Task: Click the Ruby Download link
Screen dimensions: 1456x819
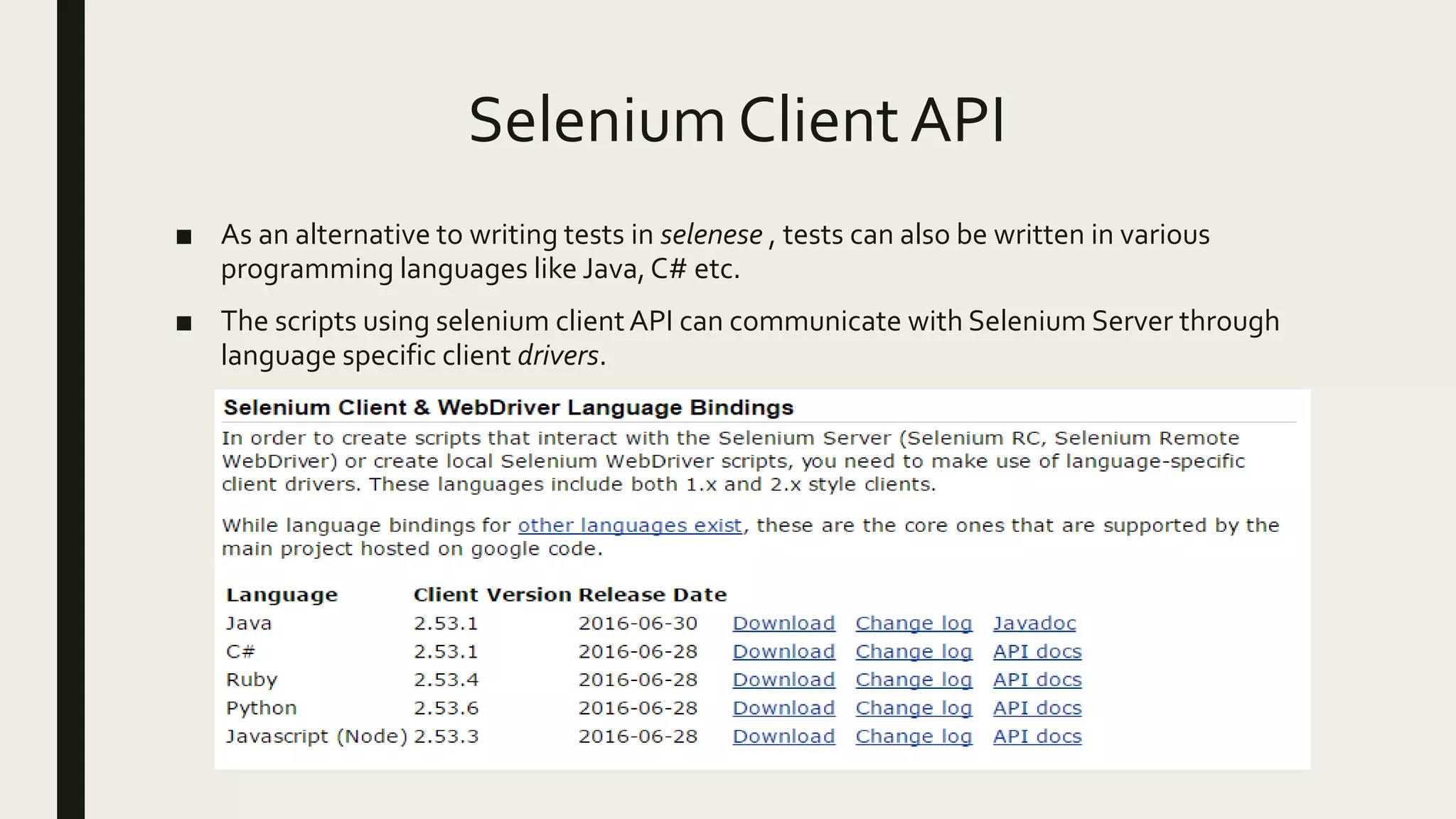Action: [x=783, y=680]
